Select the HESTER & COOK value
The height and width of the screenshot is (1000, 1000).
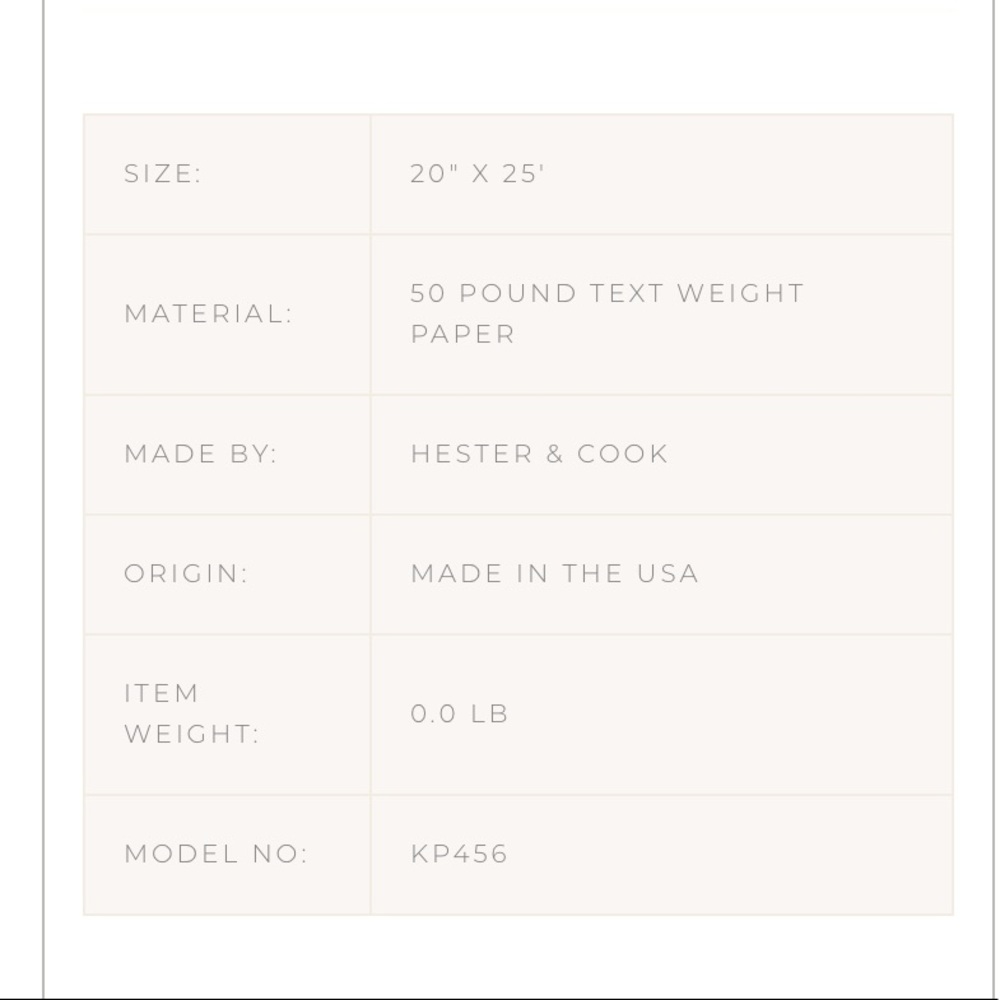tap(540, 454)
